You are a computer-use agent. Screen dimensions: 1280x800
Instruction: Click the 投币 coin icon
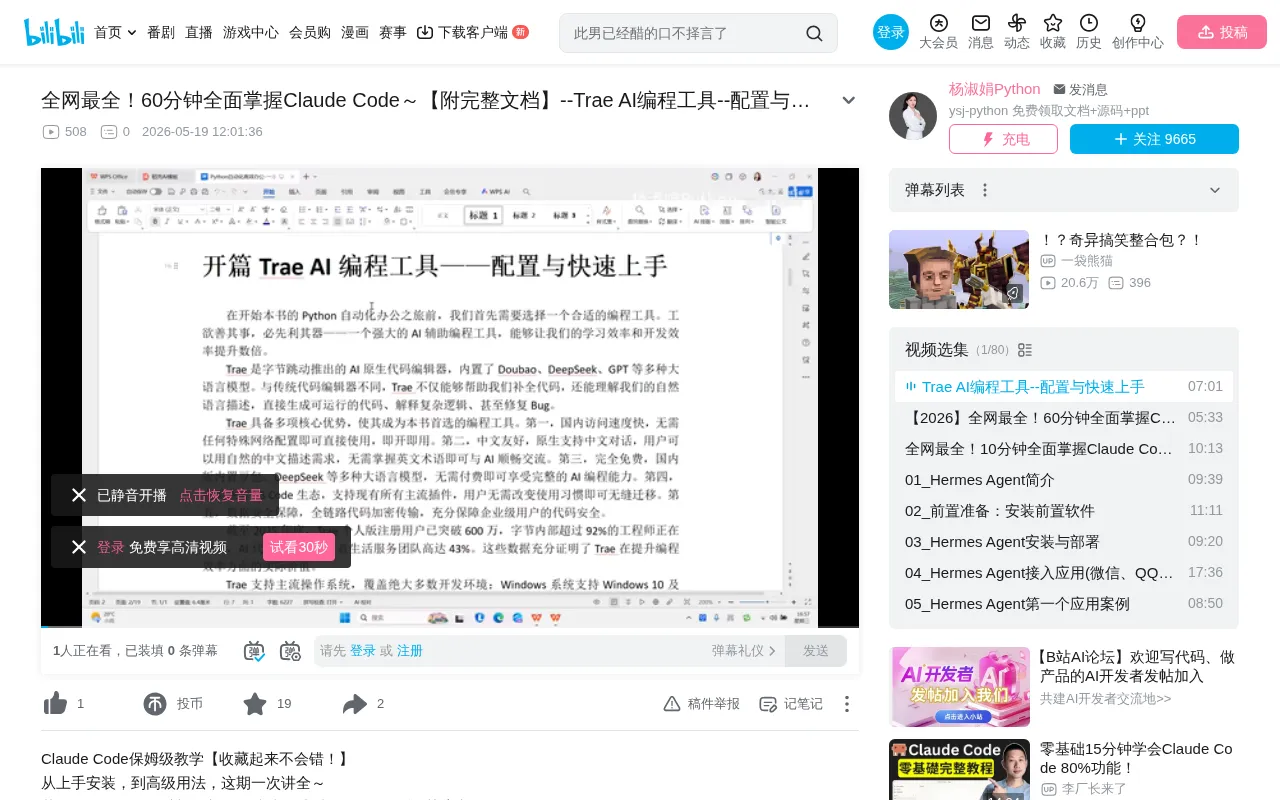155,704
